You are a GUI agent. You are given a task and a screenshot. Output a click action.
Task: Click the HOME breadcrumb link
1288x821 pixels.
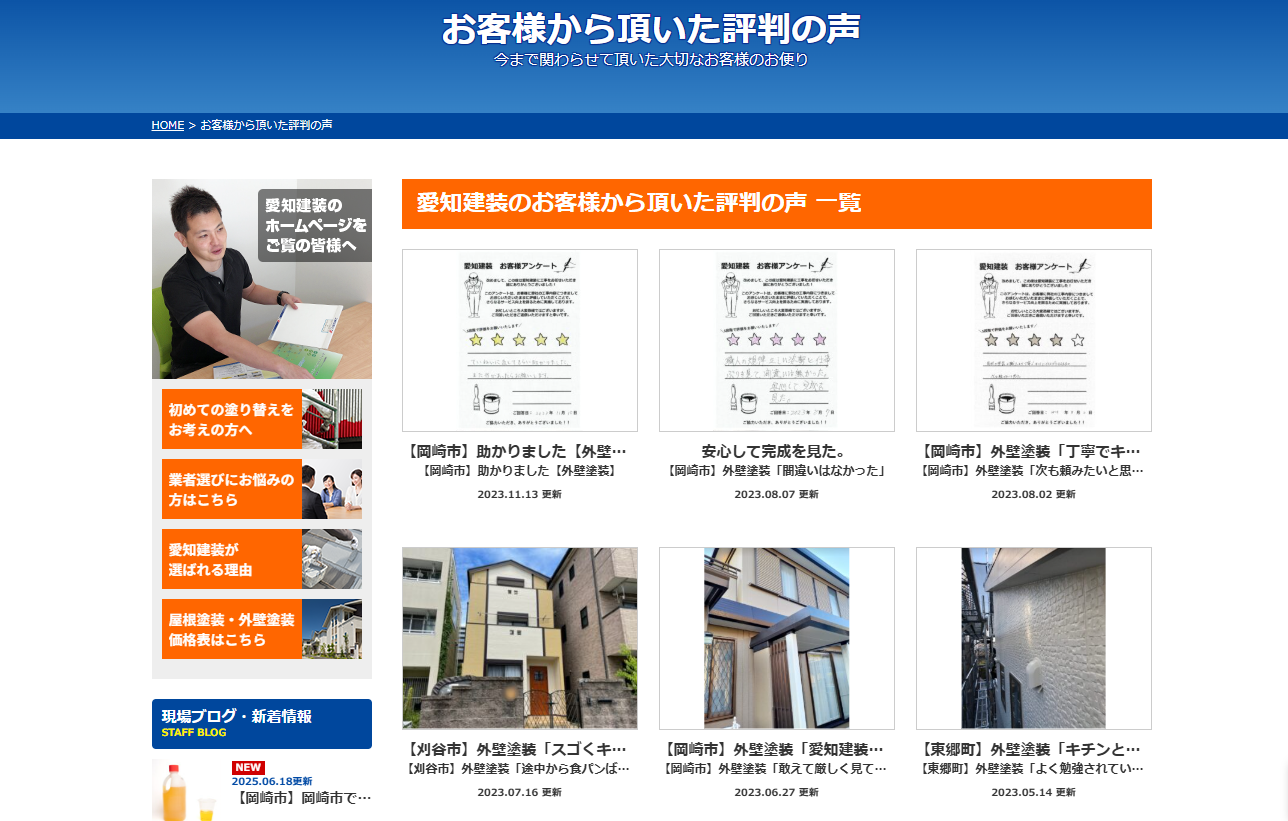(167, 125)
